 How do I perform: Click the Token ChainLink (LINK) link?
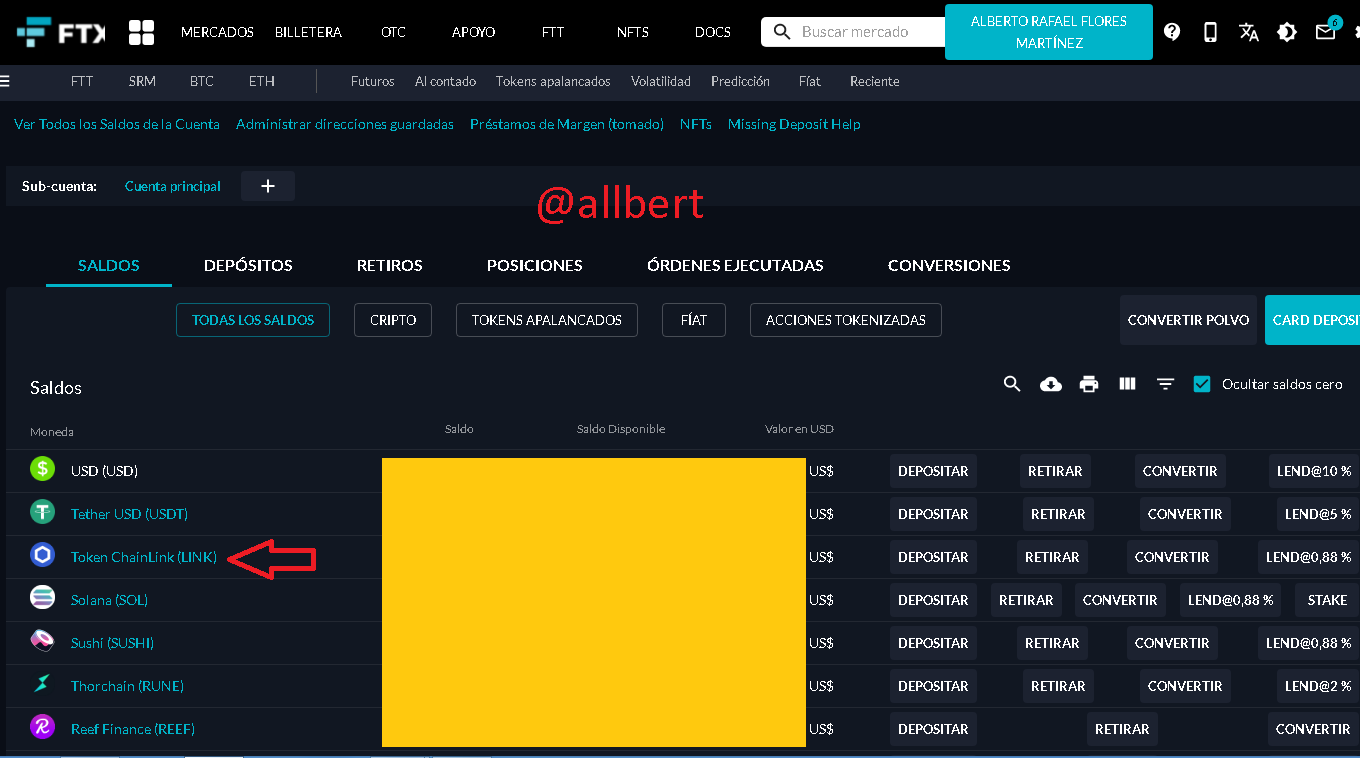point(144,557)
